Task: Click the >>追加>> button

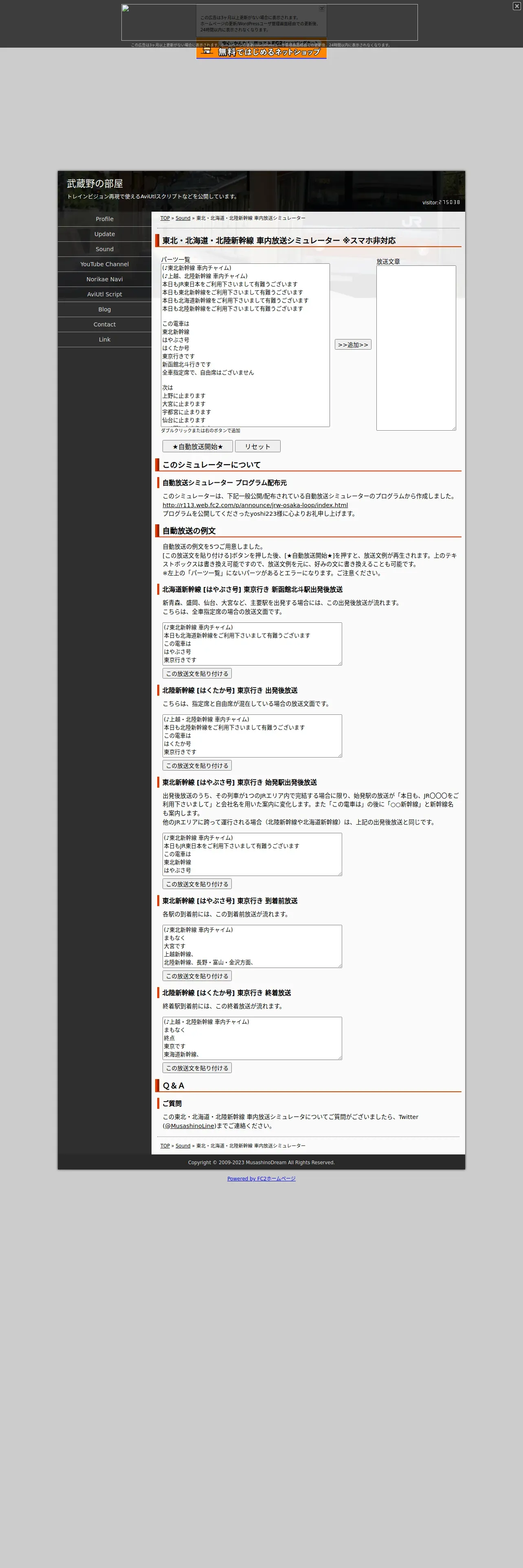Action: pos(353,344)
